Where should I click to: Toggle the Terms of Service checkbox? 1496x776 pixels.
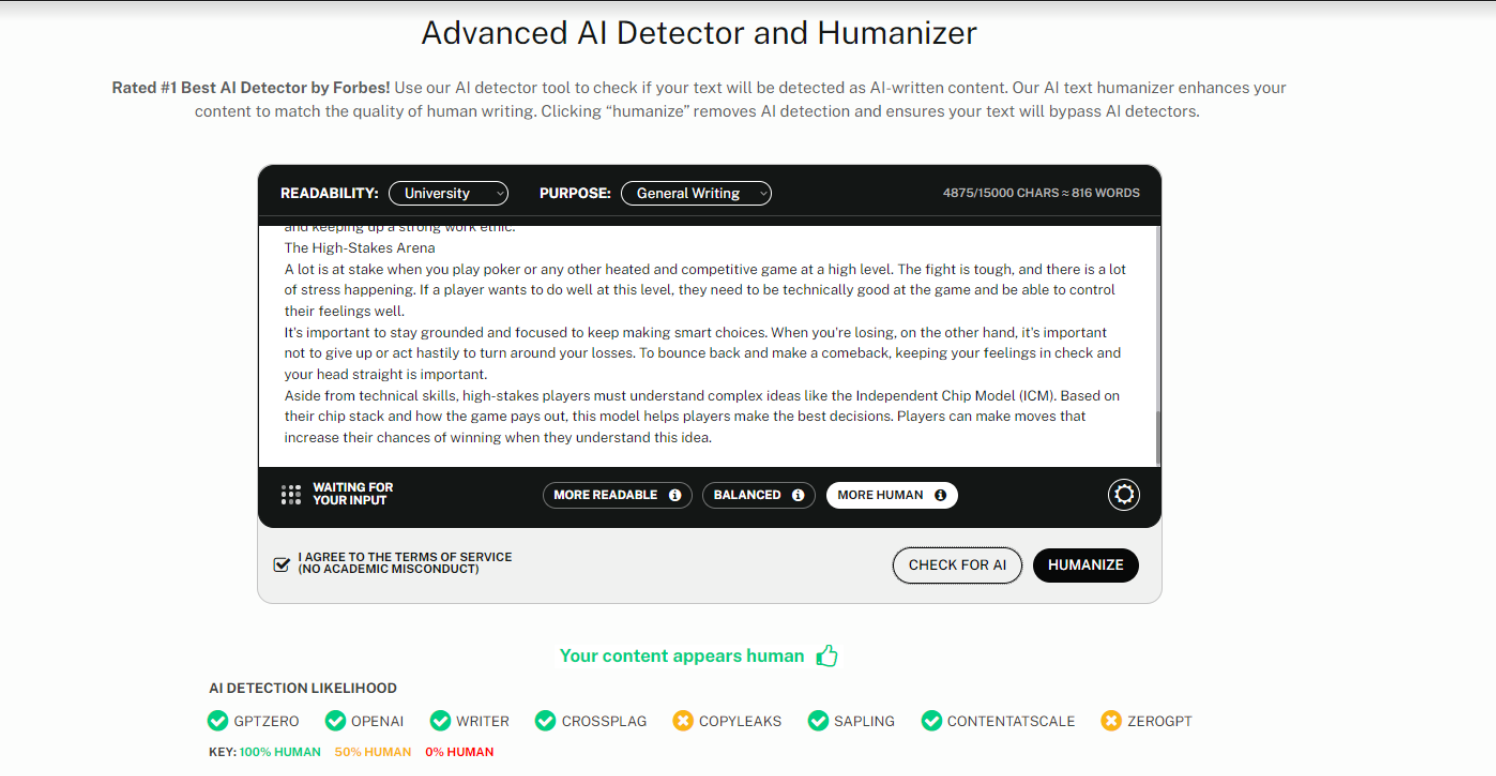coord(282,564)
